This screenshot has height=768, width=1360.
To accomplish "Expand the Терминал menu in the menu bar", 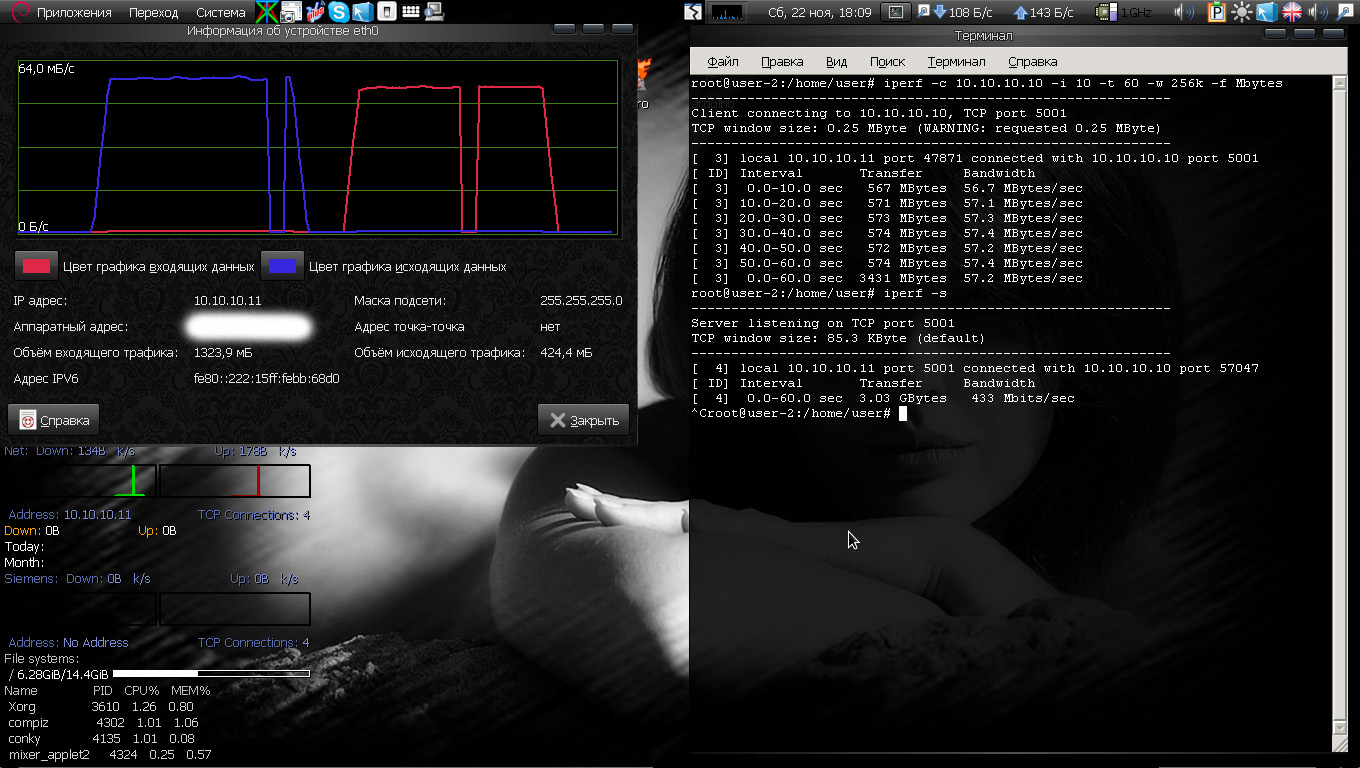I will click(x=956, y=61).
